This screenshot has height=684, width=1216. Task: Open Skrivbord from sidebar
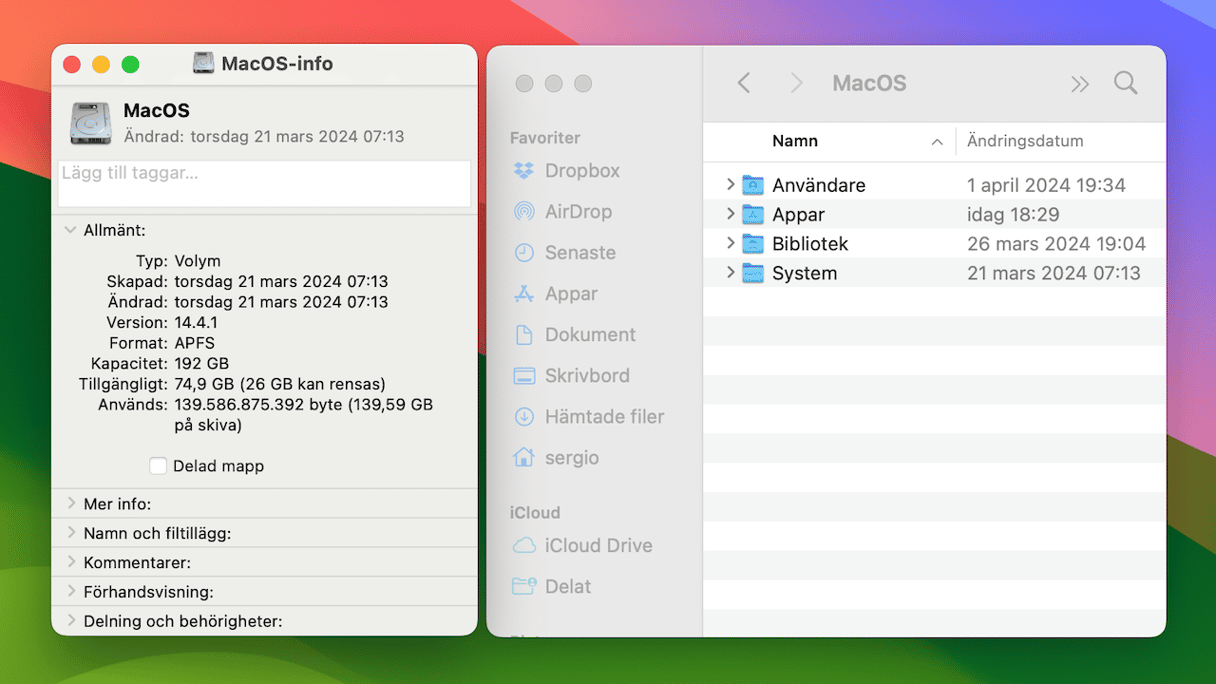[587, 376]
